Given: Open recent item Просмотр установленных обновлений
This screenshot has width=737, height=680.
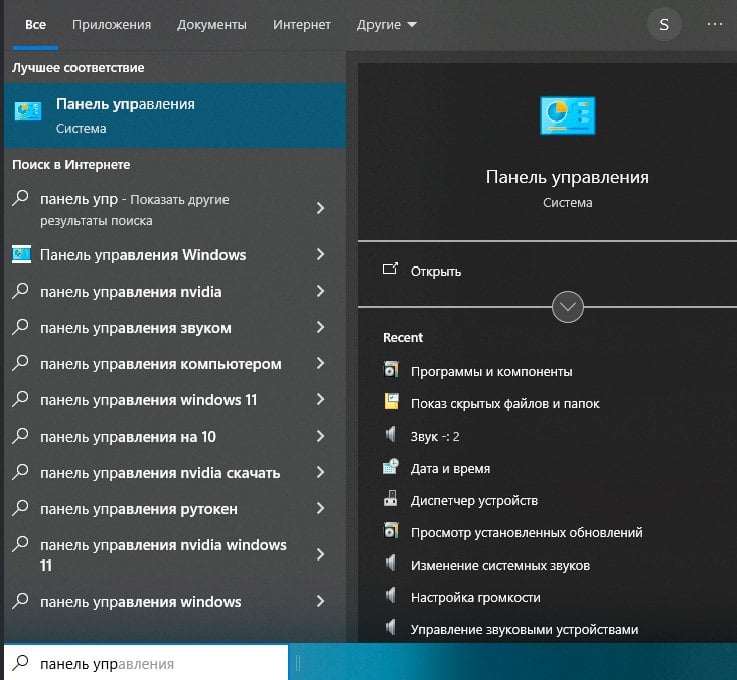Looking at the screenshot, I should 526,532.
